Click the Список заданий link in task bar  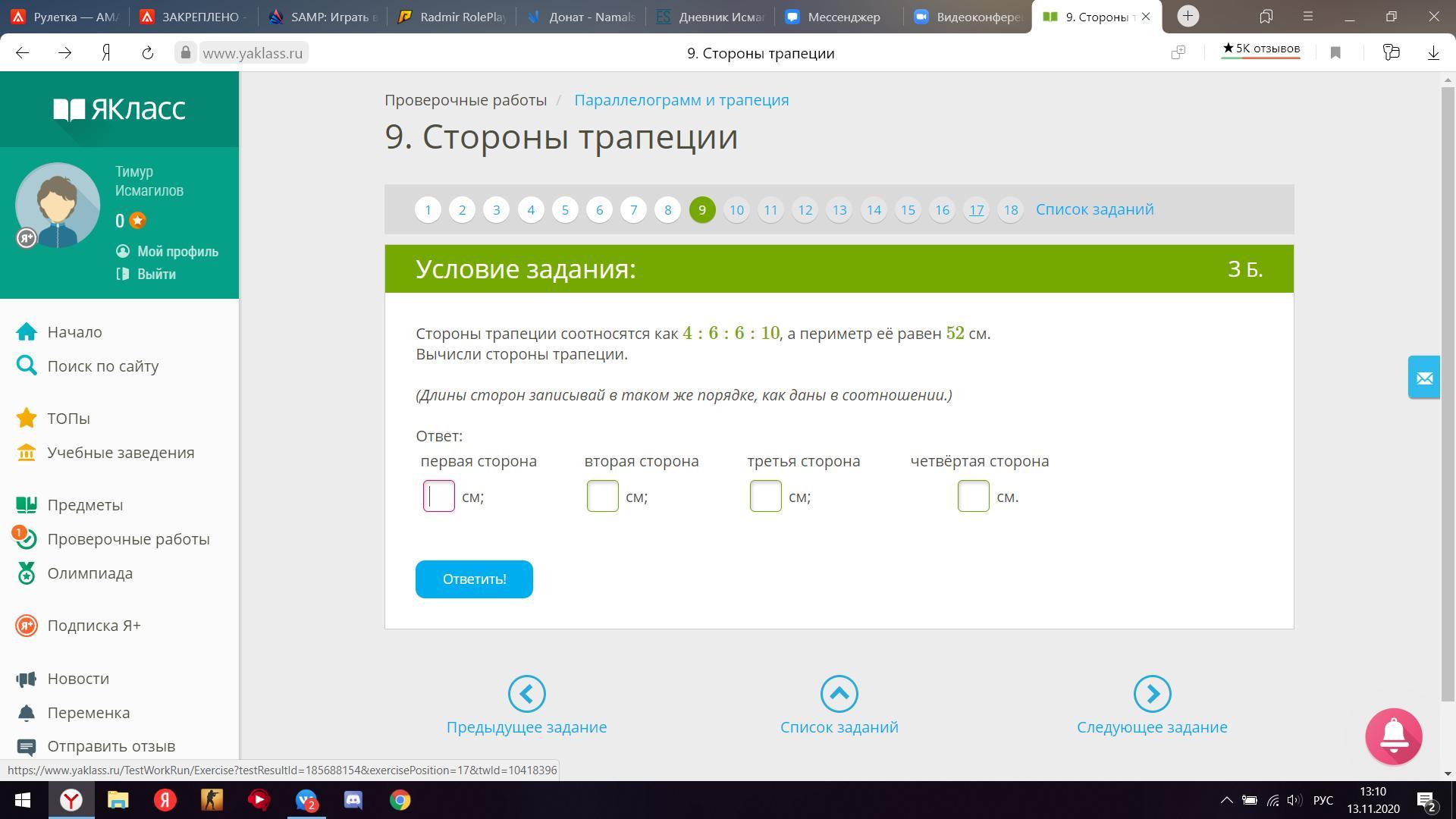(1094, 209)
